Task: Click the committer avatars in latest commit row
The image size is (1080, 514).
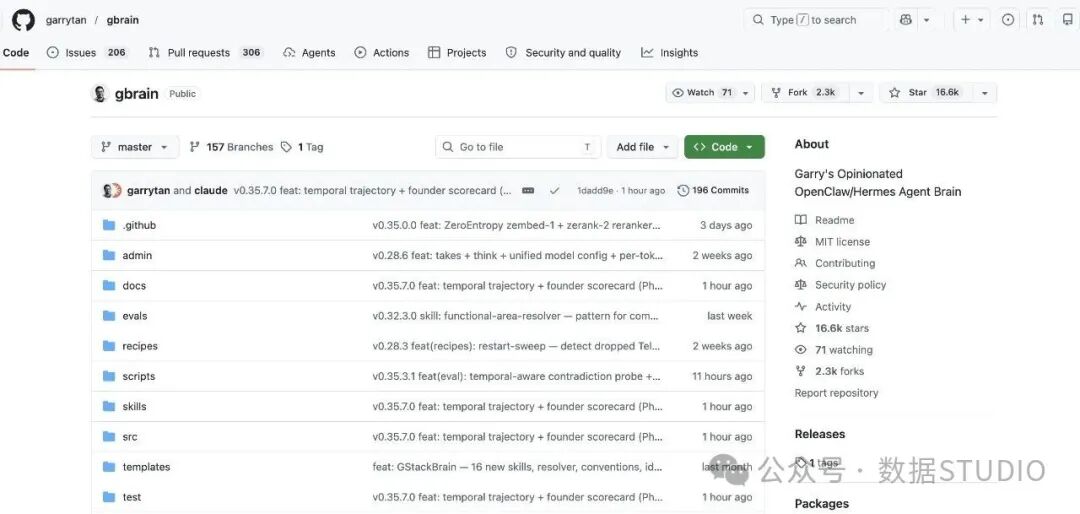Action: coord(112,191)
